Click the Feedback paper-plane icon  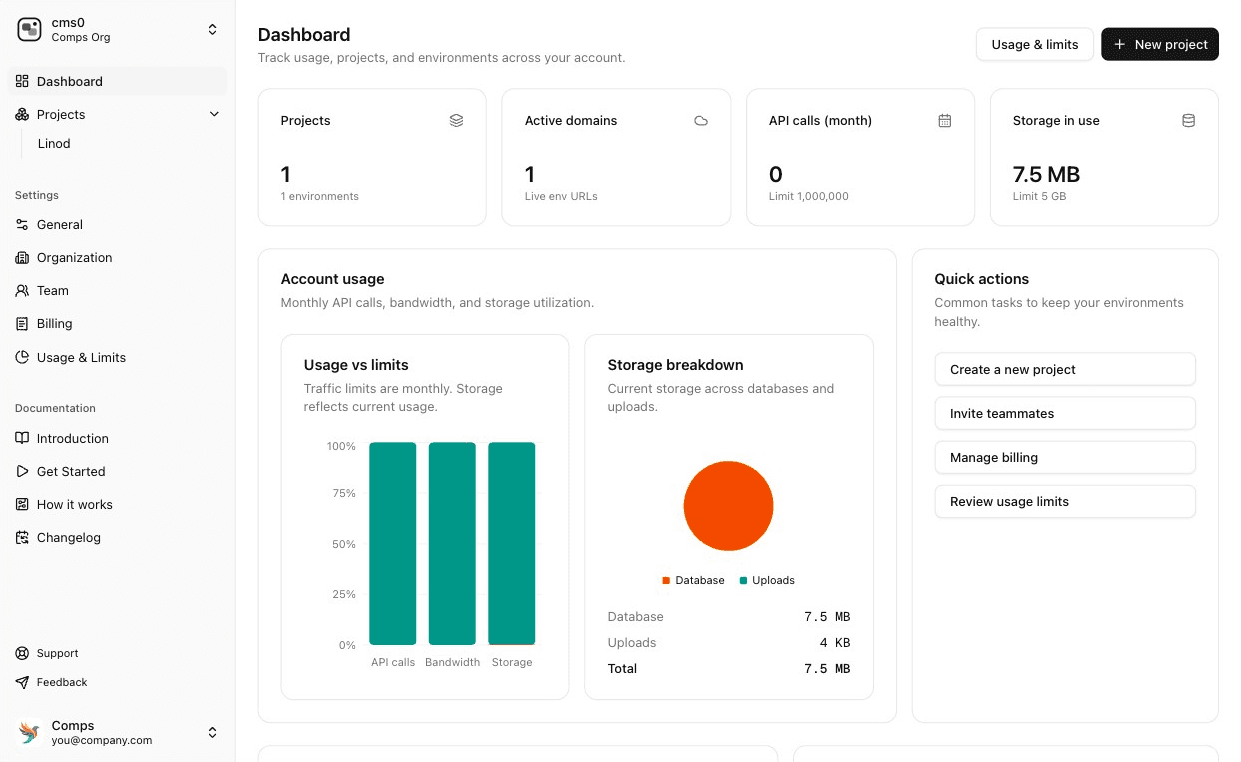[x=21, y=682]
